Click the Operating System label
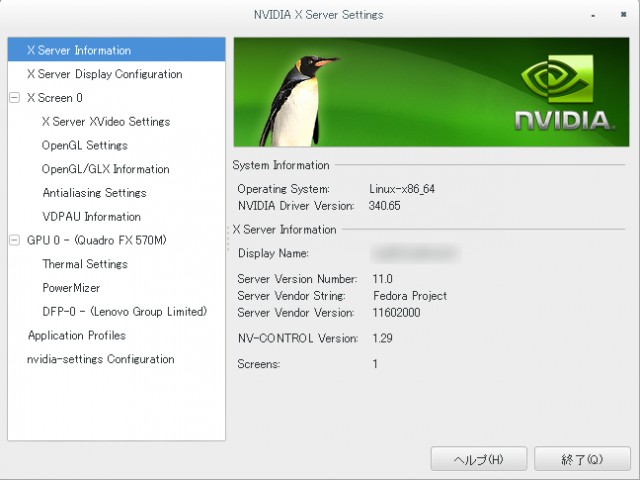The width and height of the screenshot is (640, 480). [x=284, y=189]
